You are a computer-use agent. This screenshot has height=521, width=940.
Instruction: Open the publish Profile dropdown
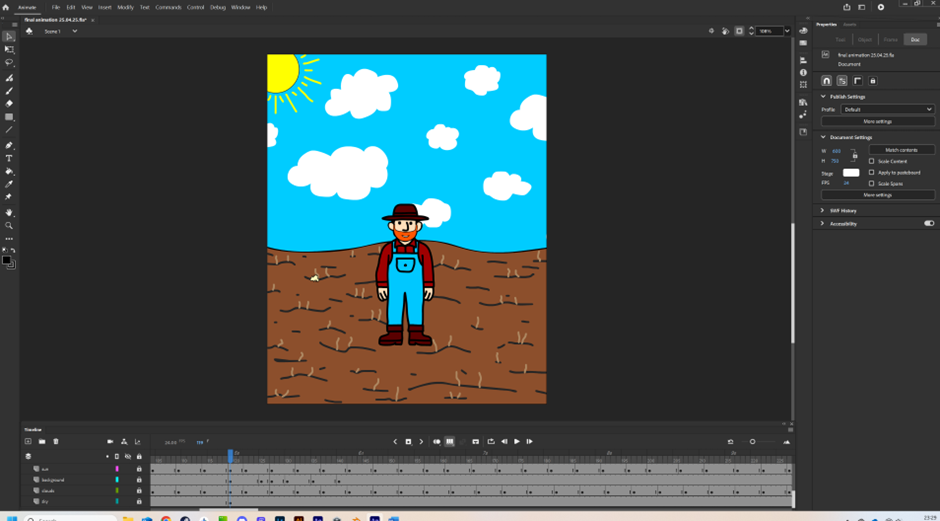coord(887,109)
